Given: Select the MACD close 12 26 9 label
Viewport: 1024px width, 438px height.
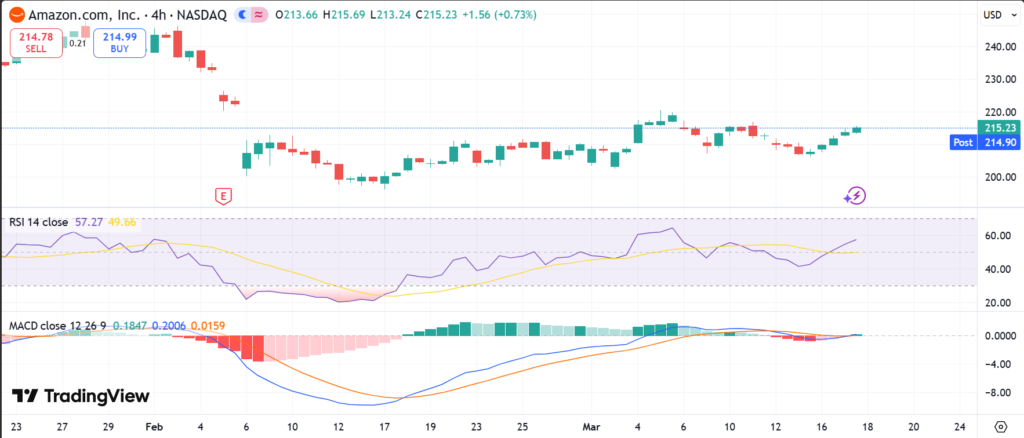Looking at the screenshot, I should click(58, 326).
